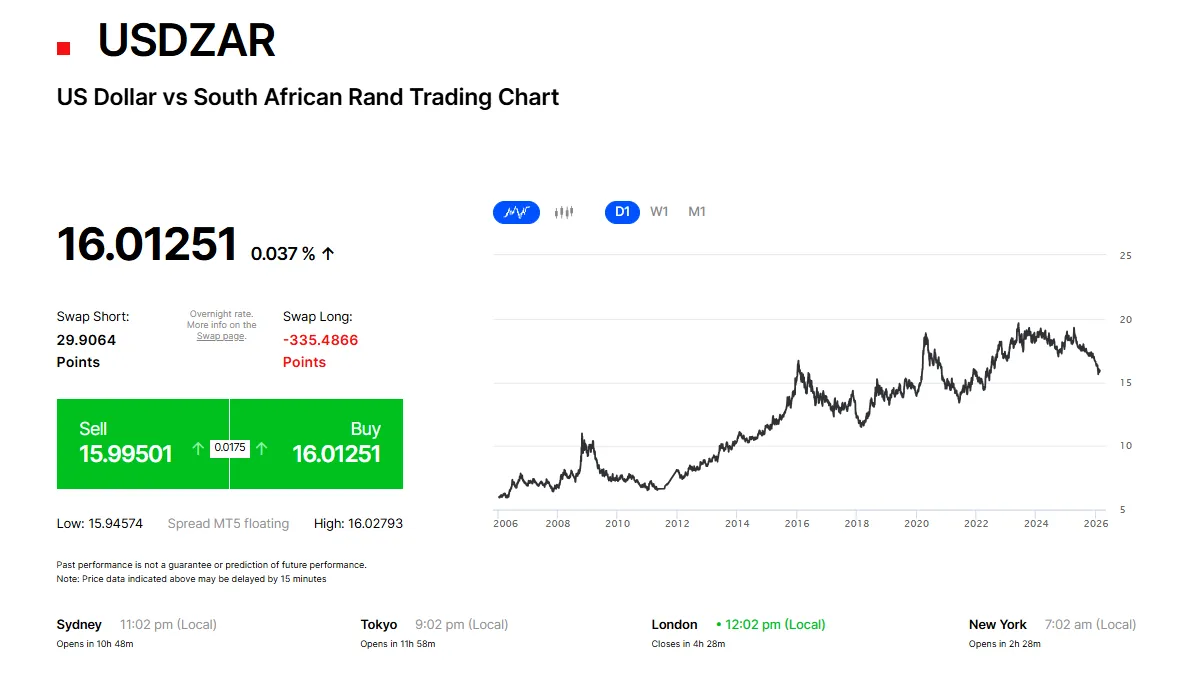
Task: Click the 0.0175 spread value box
Action: (x=230, y=447)
